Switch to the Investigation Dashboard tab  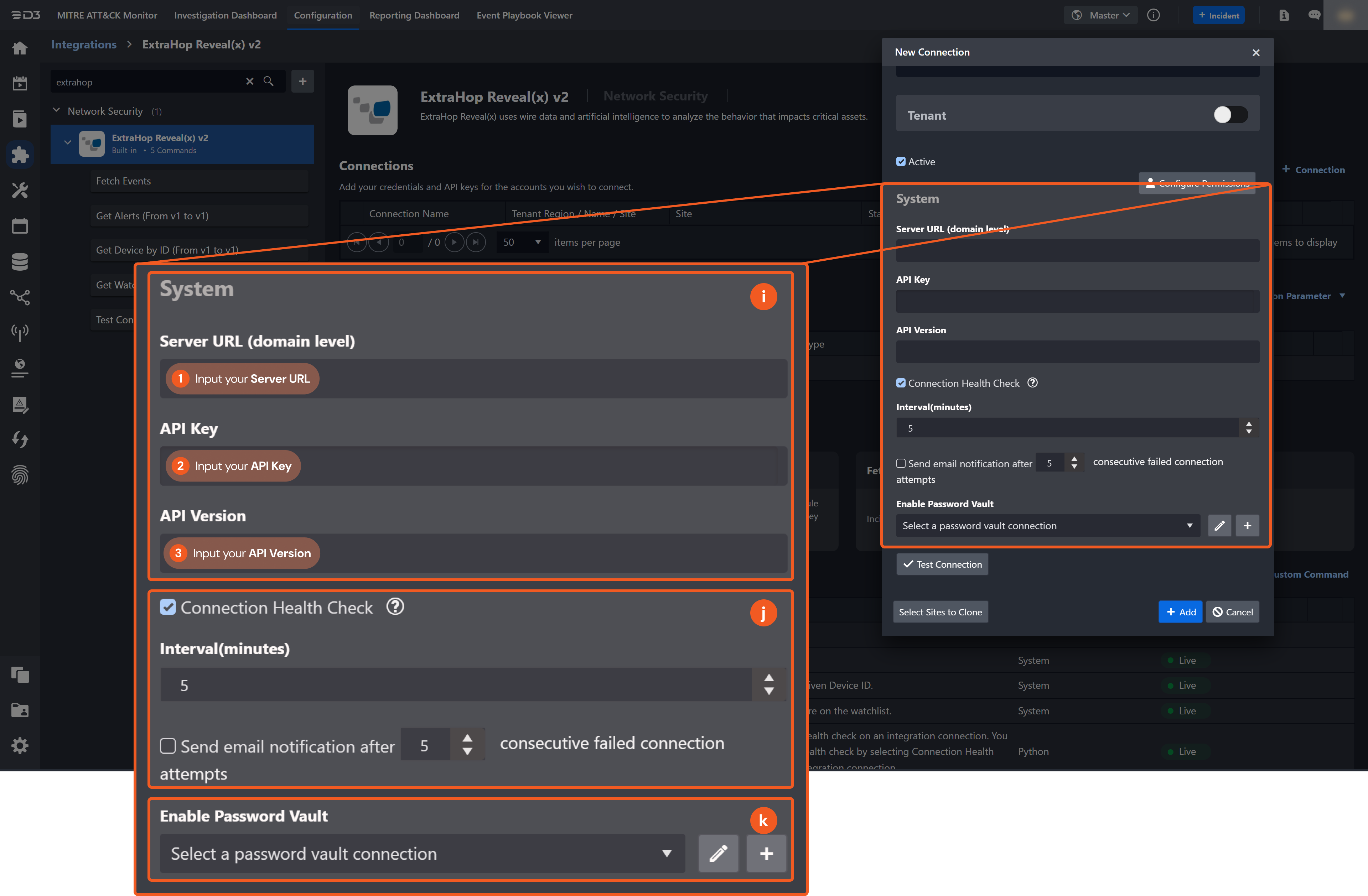pos(225,16)
